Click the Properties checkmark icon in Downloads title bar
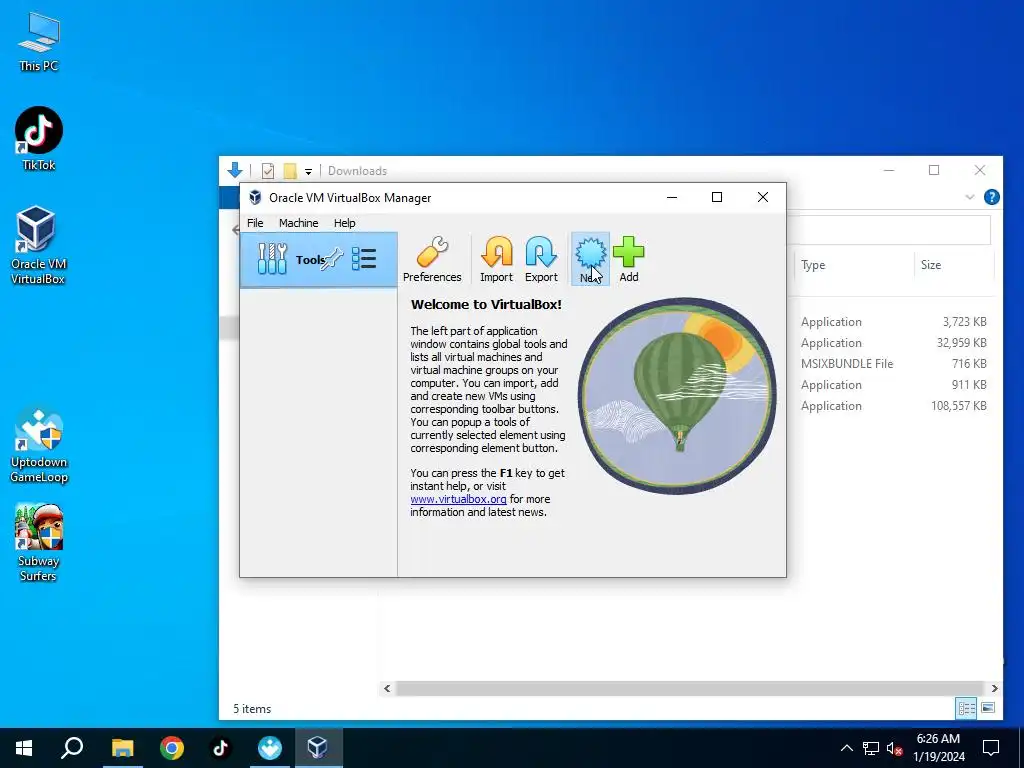Viewport: 1024px width, 768px height. 268,171
